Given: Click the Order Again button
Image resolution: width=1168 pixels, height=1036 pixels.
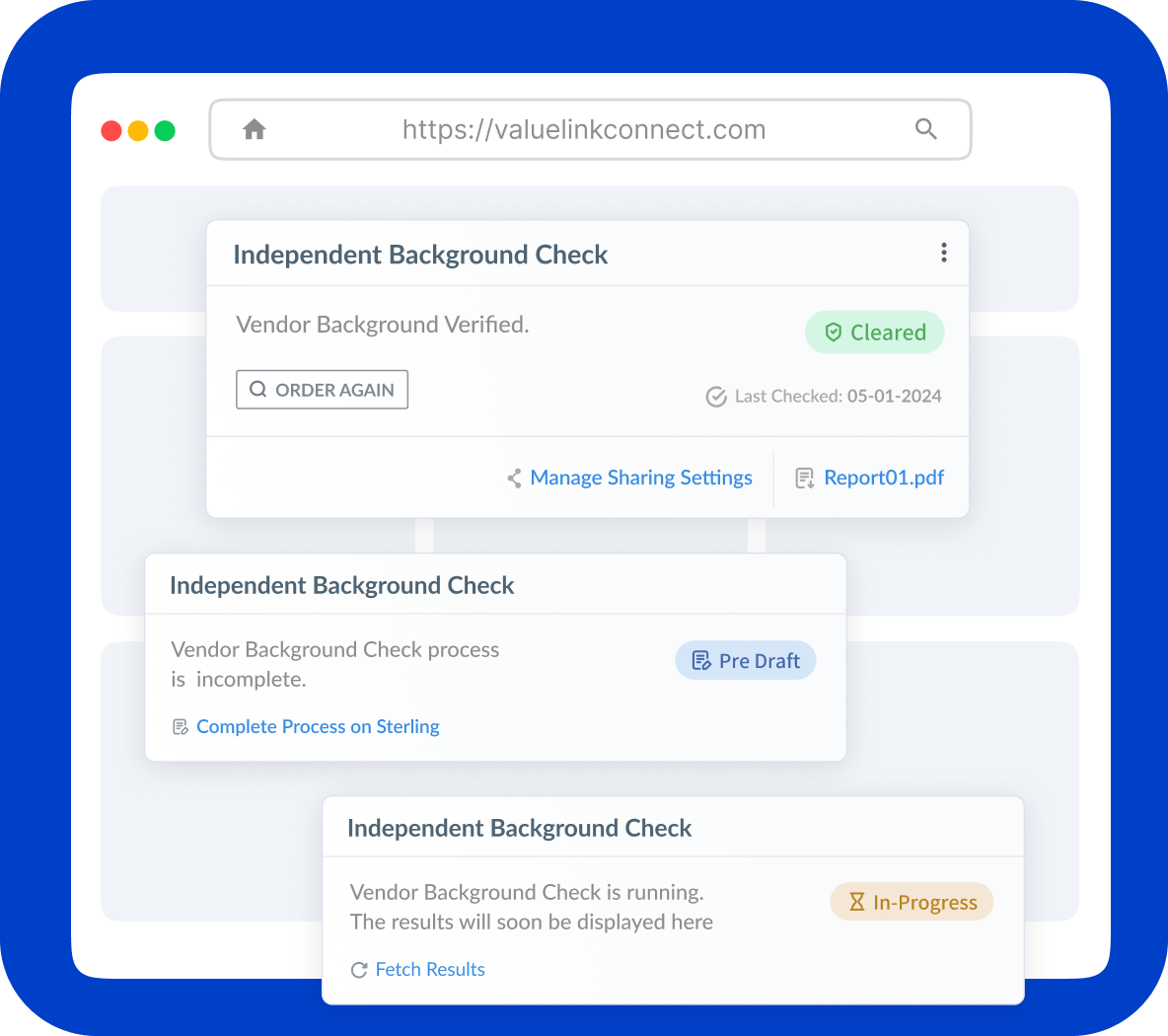Looking at the screenshot, I should coord(322,390).
